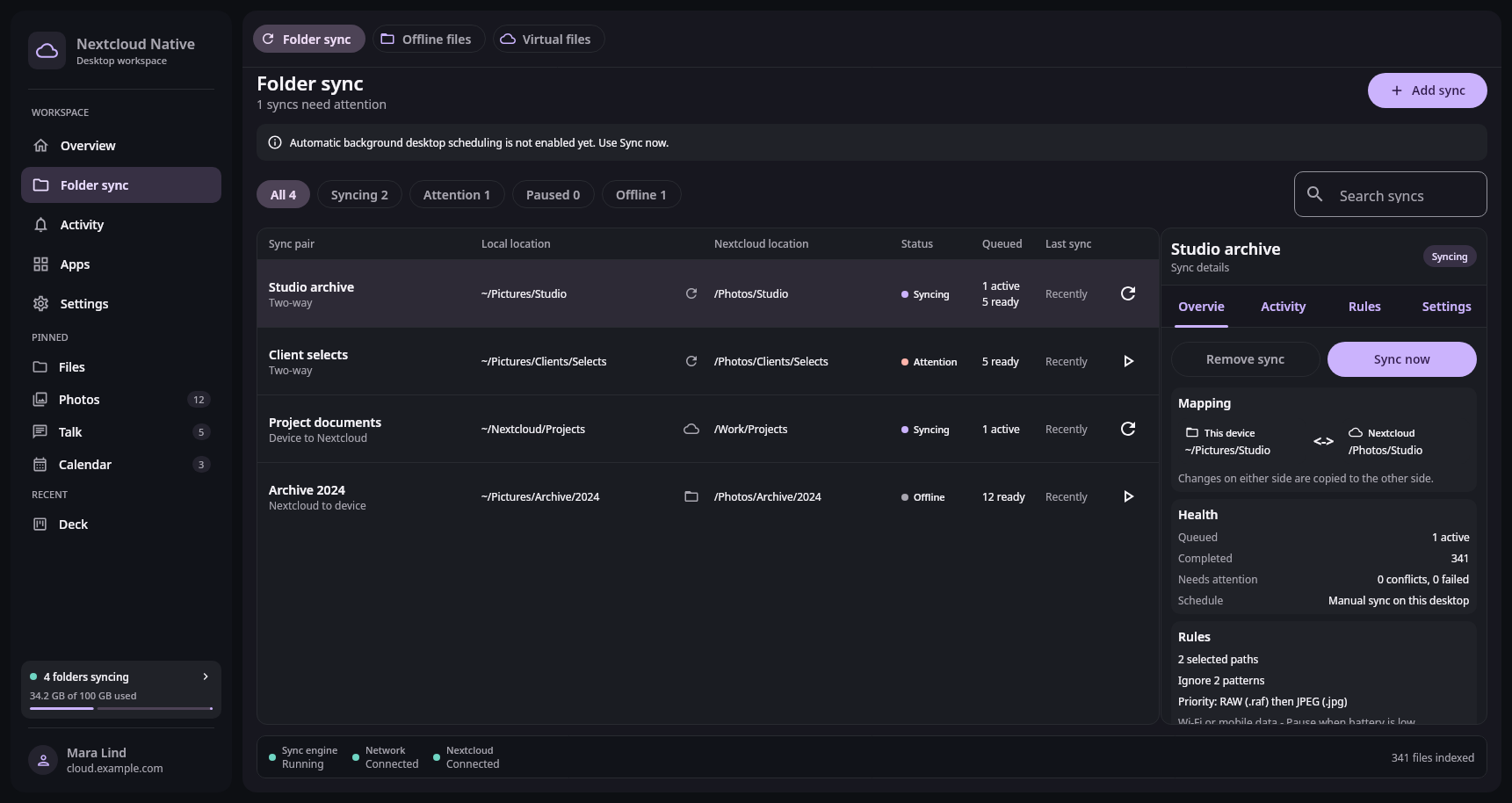Click the /Photos/Clients/Selects Nextcloud location

[x=771, y=361]
